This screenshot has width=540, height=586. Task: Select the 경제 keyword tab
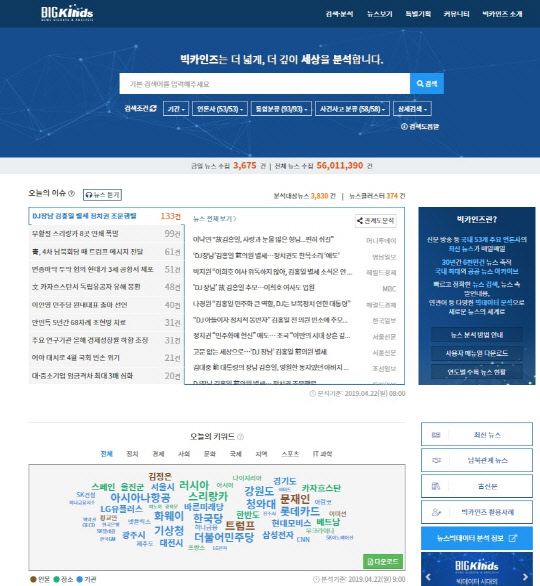(158, 454)
